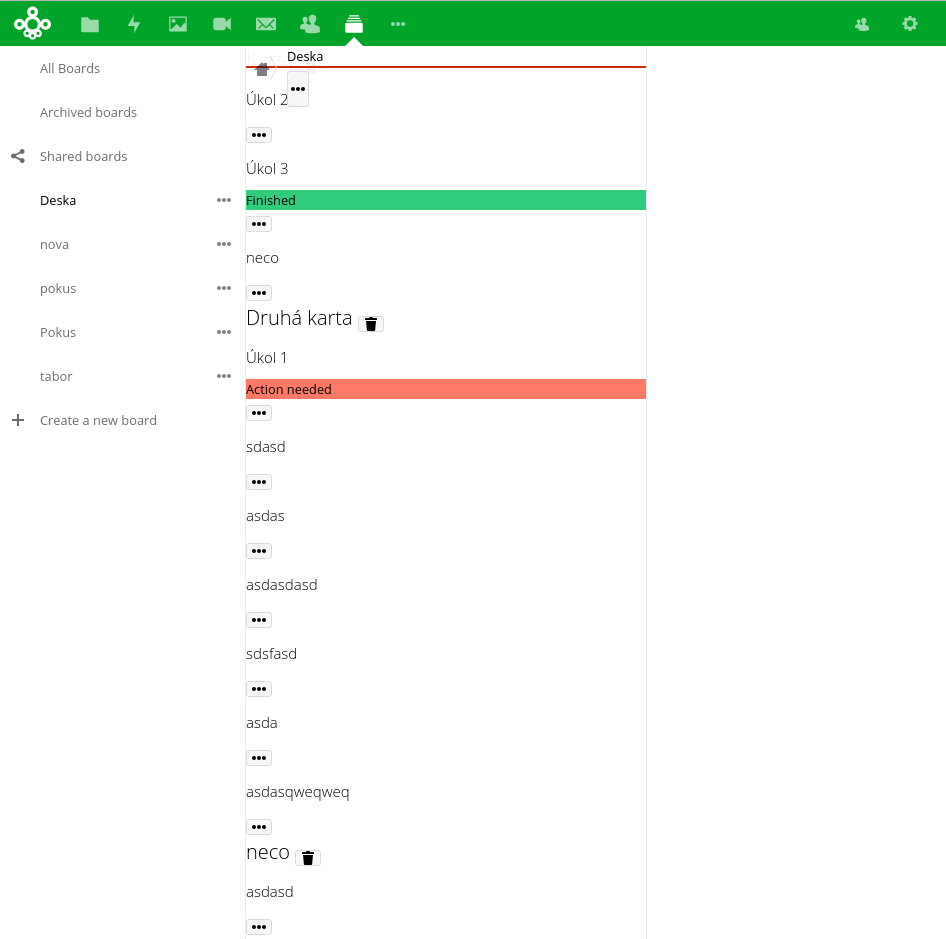946x939 pixels.
Task: Open the asdas card
Action: [265, 516]
